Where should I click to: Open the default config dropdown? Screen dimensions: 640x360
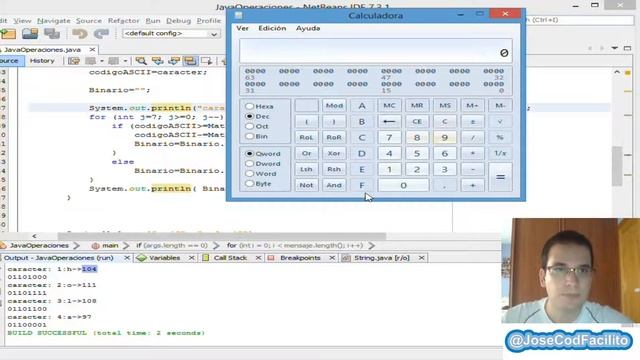pyautogui.click(x=171, y=33)
